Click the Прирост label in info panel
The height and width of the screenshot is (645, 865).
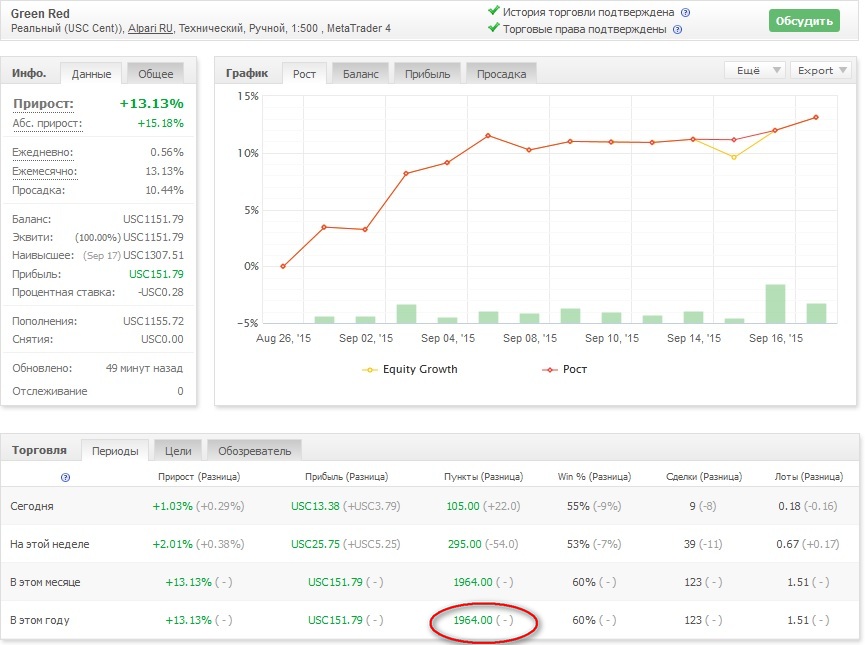[43, 104]
